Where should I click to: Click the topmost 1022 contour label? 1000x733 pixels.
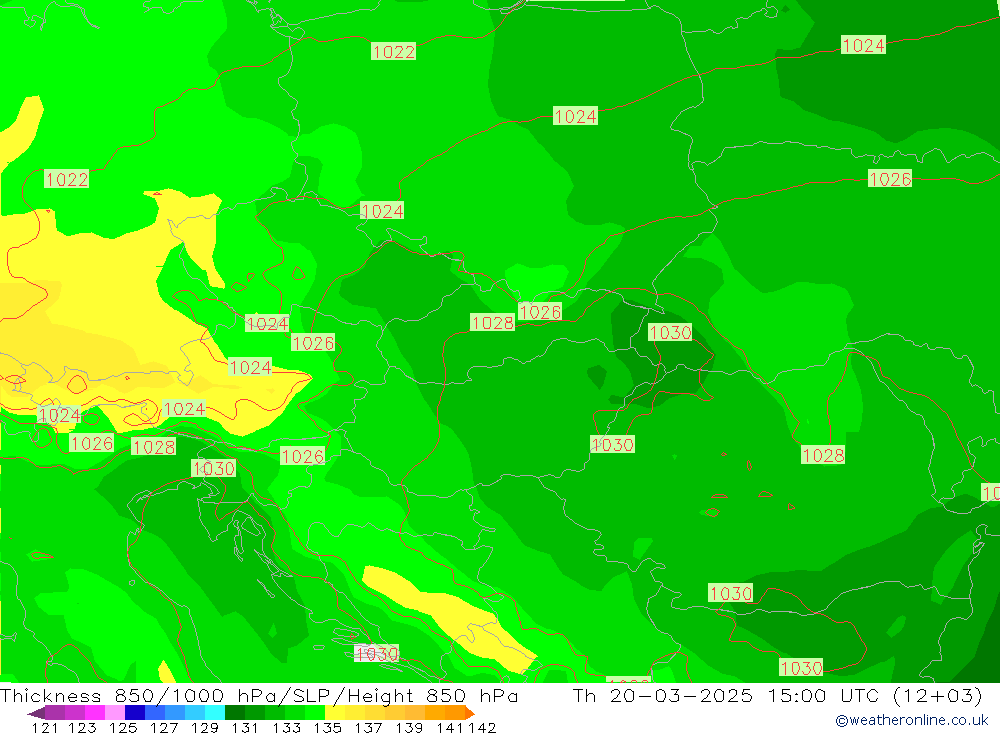(393, 52)
